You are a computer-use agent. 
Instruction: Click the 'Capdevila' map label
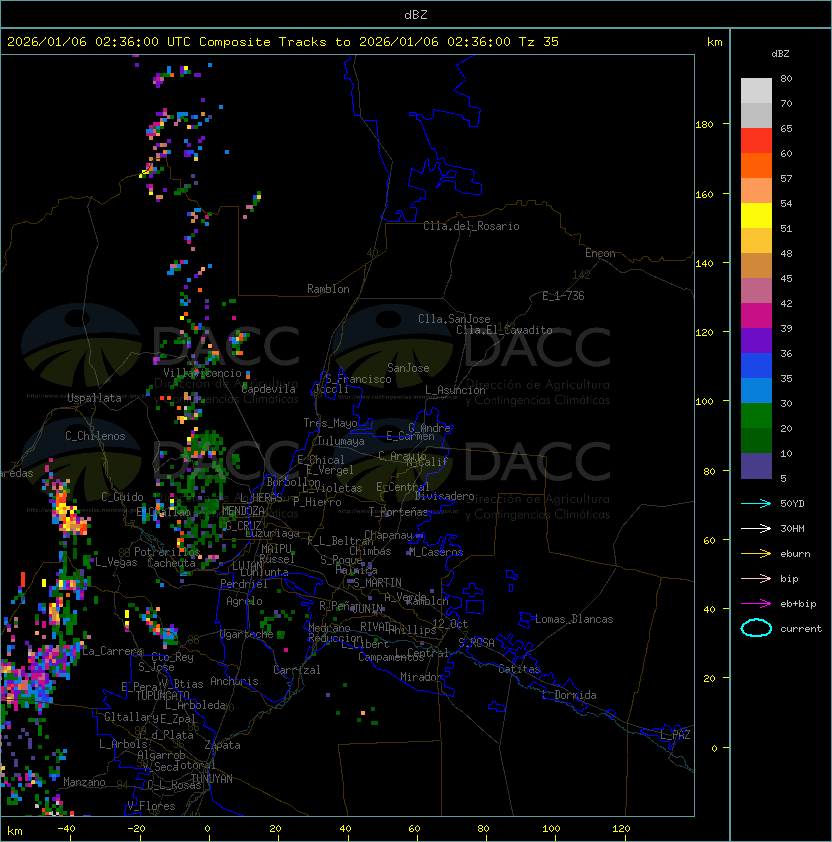tap(269, 389)
